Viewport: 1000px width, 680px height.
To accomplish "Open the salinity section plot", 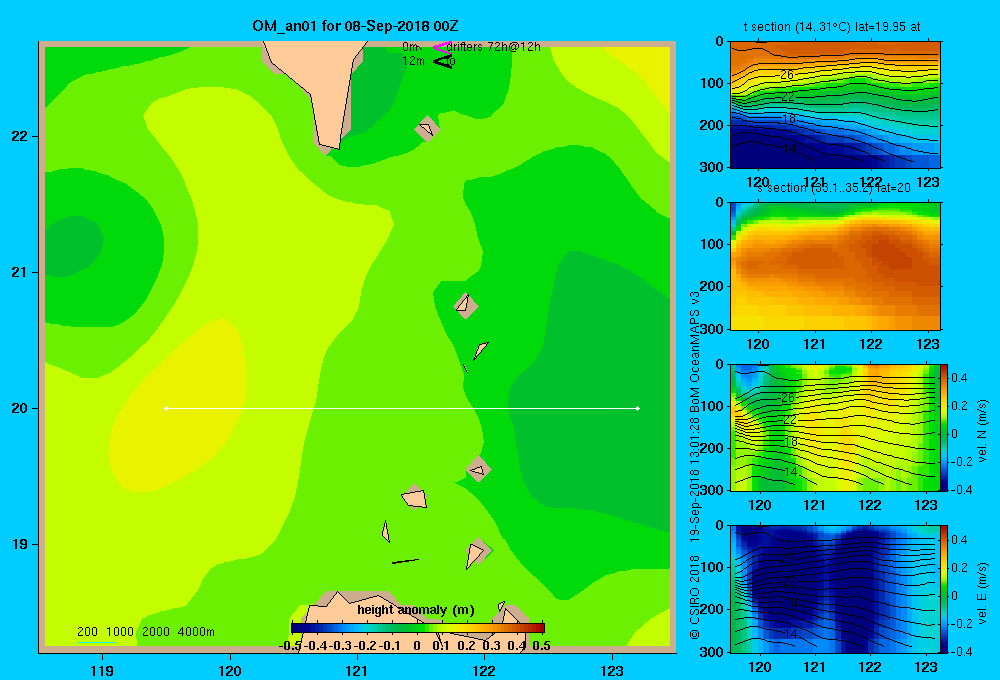I will [835, 265].
